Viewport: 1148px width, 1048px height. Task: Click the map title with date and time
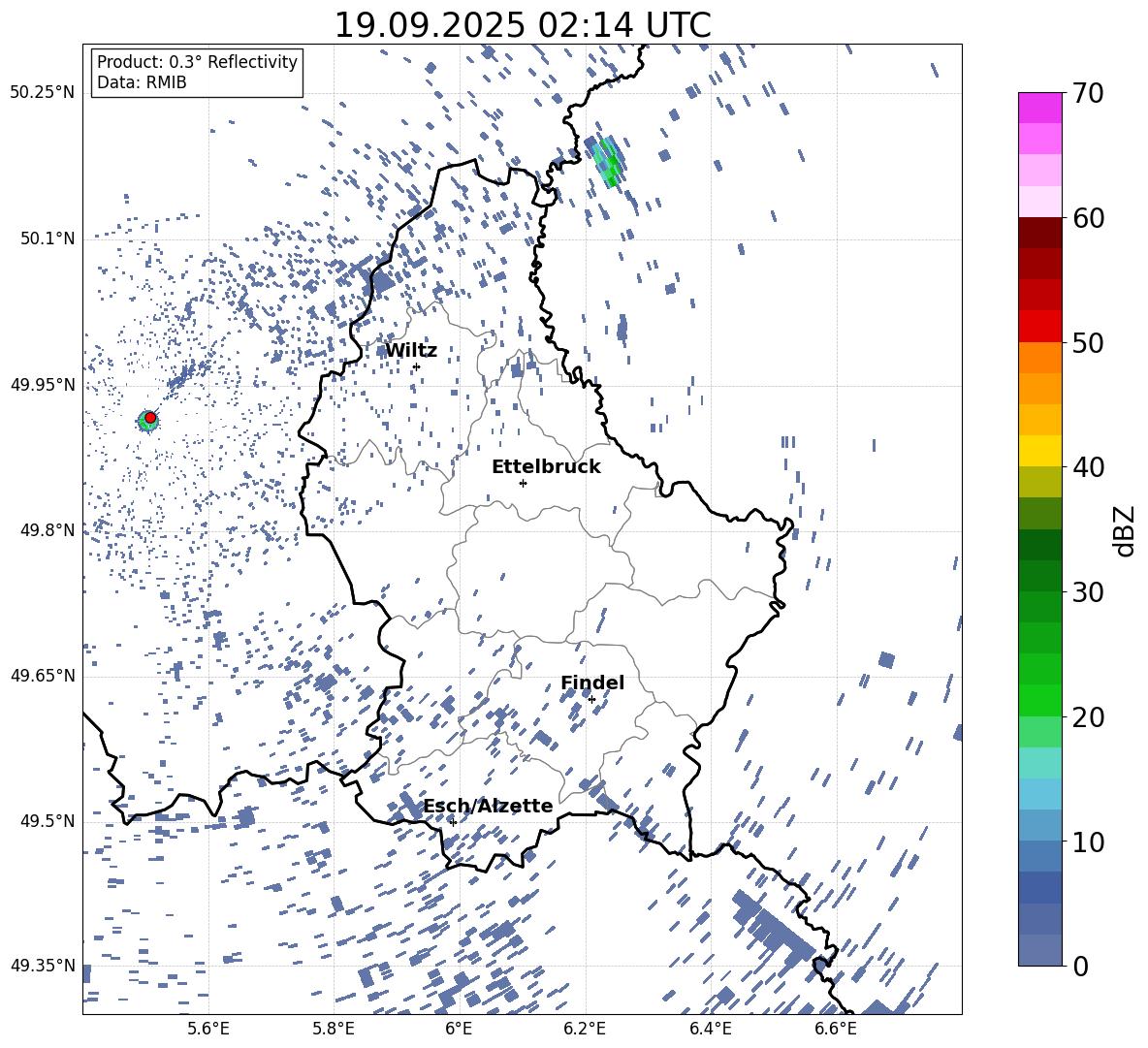coord(522,25)
